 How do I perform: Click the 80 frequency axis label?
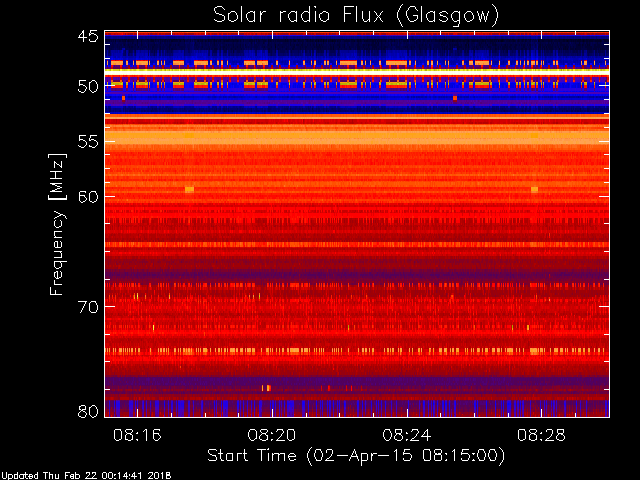pos(88,411)
